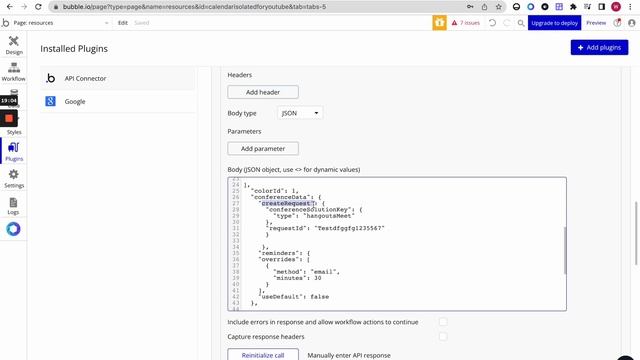Open the Chrome profile avatar

[x=616, y=7]
